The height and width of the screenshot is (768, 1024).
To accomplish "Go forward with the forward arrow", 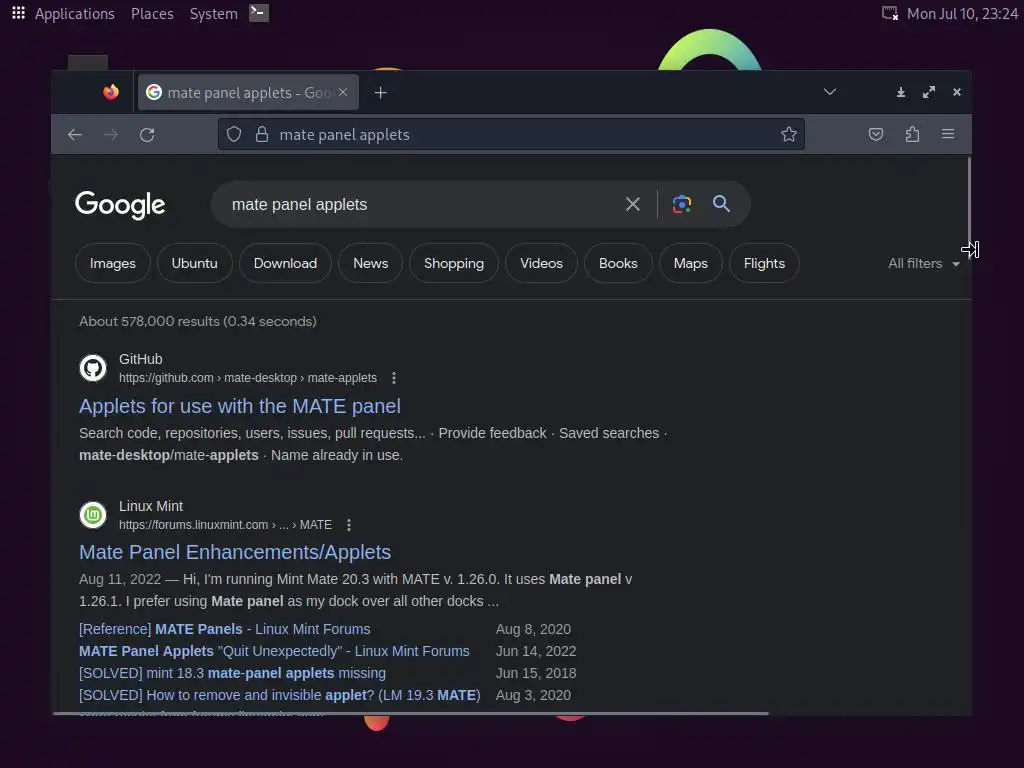I will [111, 135].
